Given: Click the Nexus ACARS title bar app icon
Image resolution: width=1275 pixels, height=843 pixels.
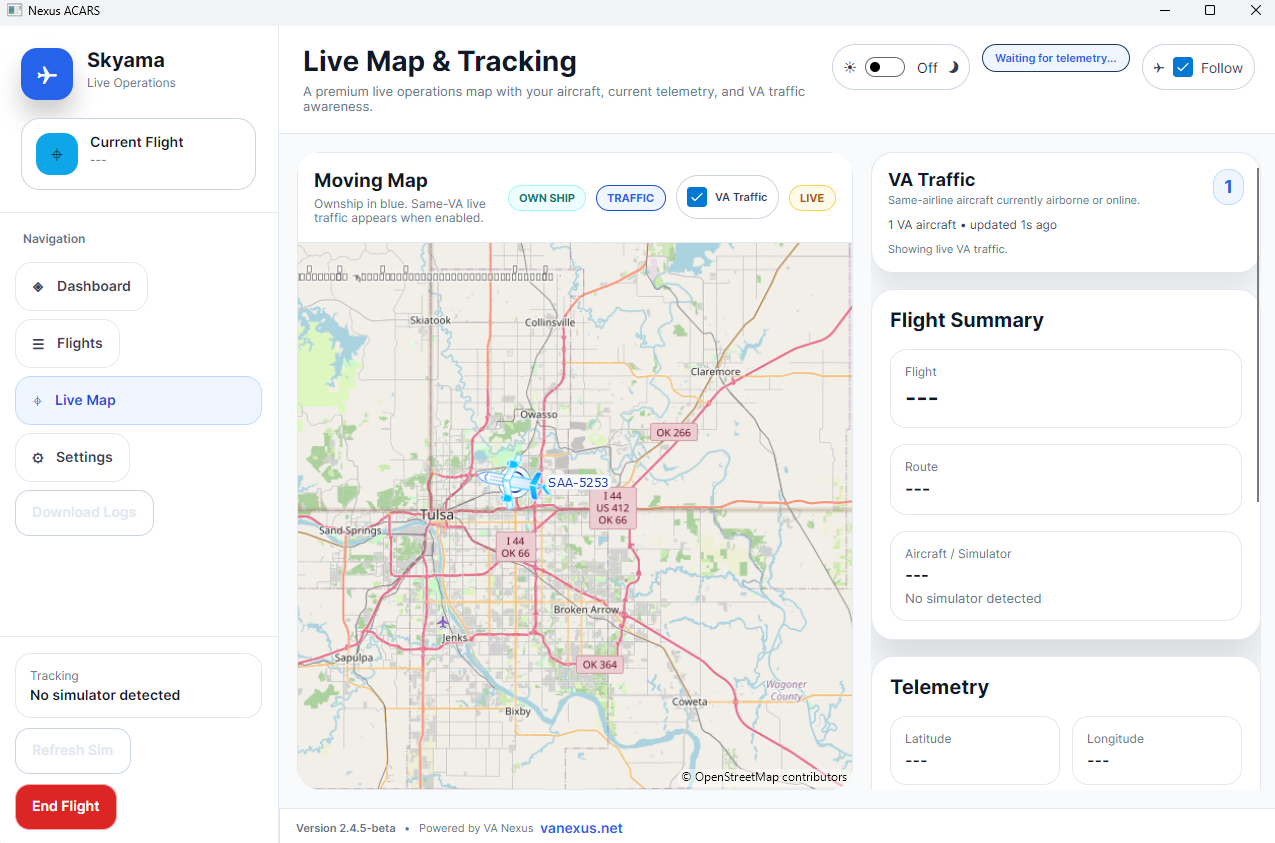Looking at the screenshot, I should coord(14,10).
